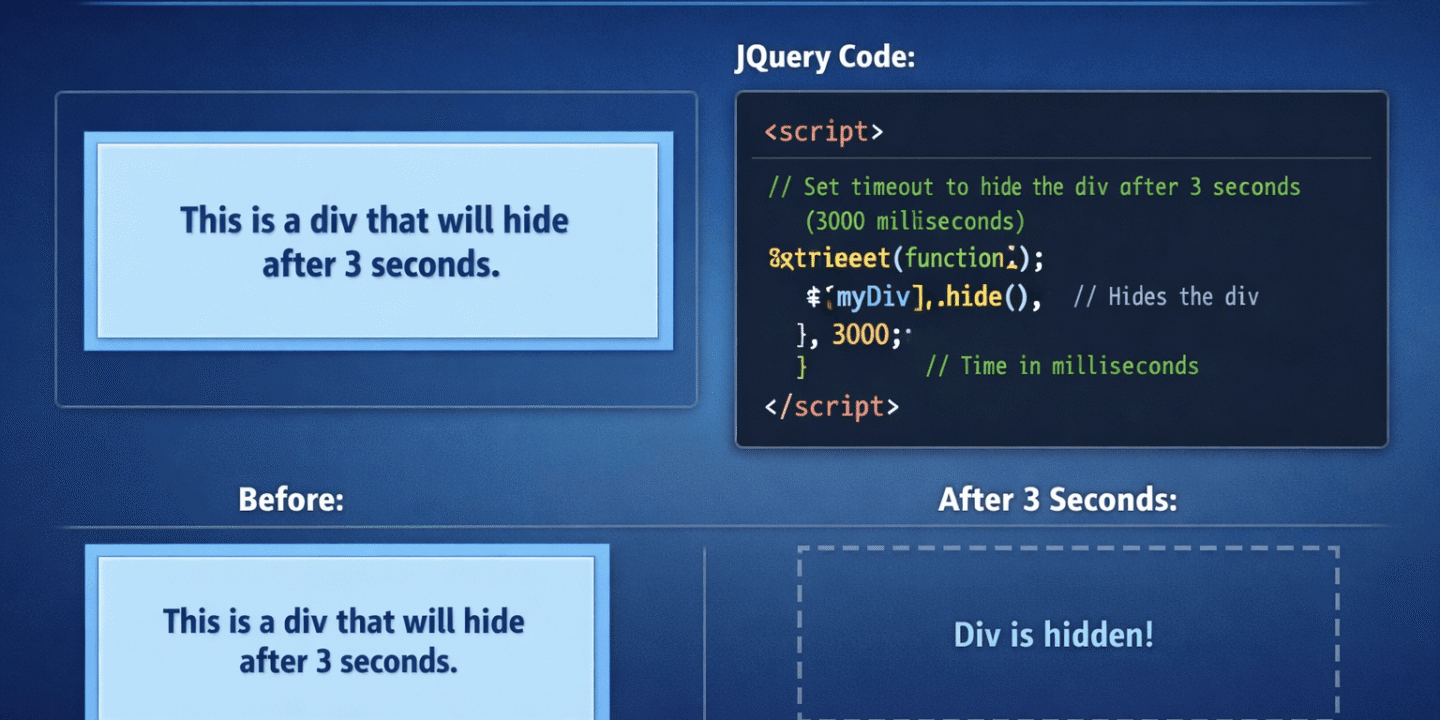
Task: Click the </script> closing tag
Action: [x=833, y=406]
